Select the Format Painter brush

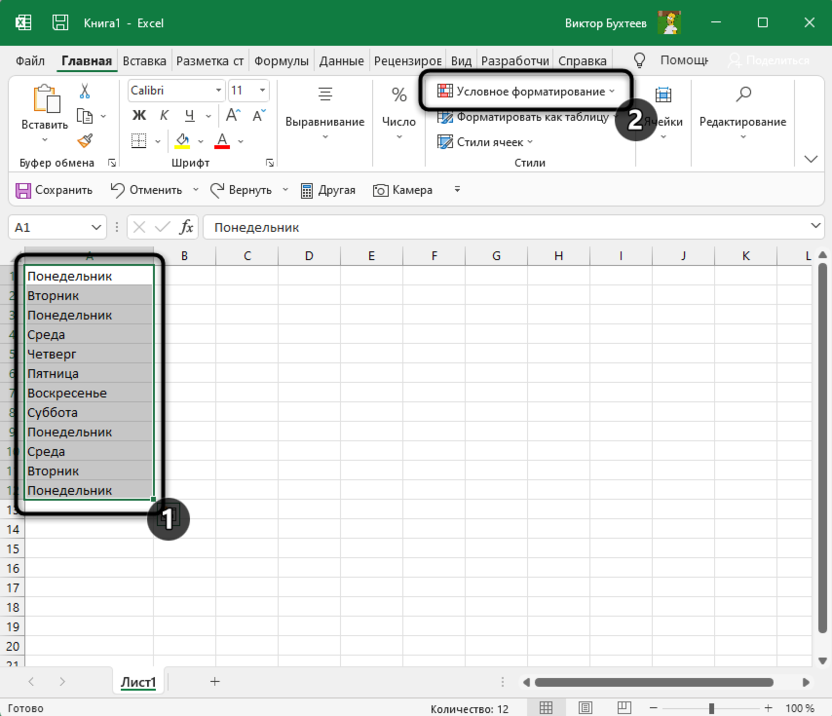(x=85, y=140)
